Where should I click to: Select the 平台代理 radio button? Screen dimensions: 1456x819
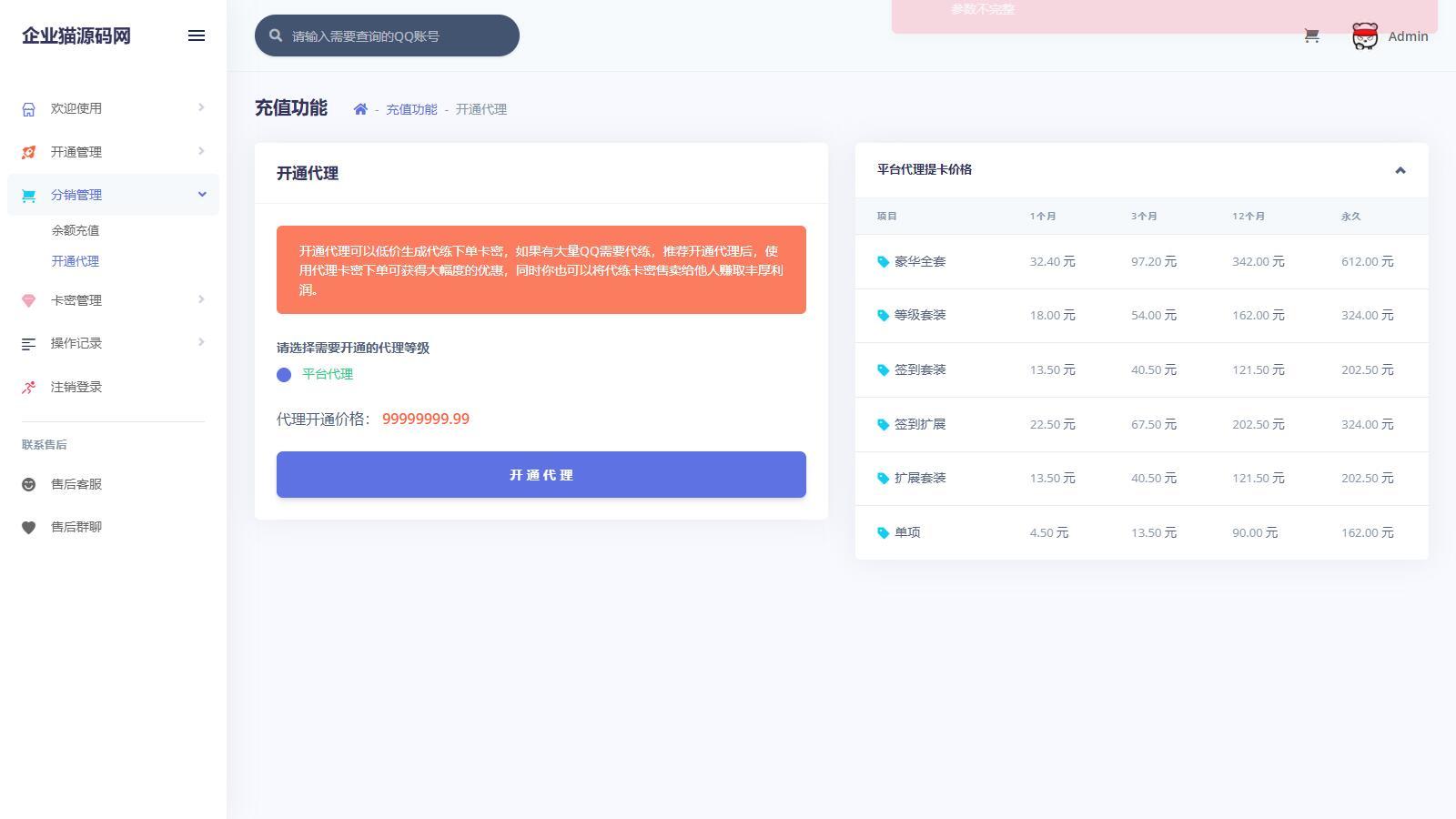tap(284, 375)
